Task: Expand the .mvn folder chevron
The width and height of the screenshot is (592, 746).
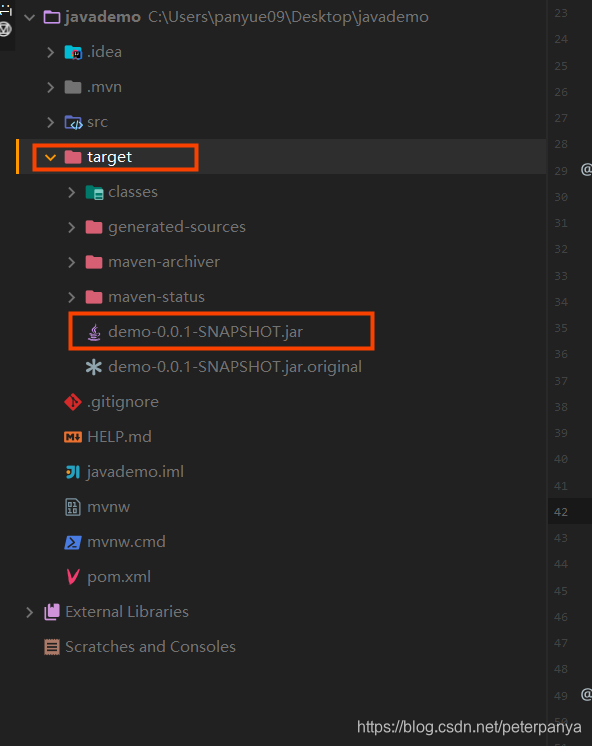Action: (x=50, y=88)
